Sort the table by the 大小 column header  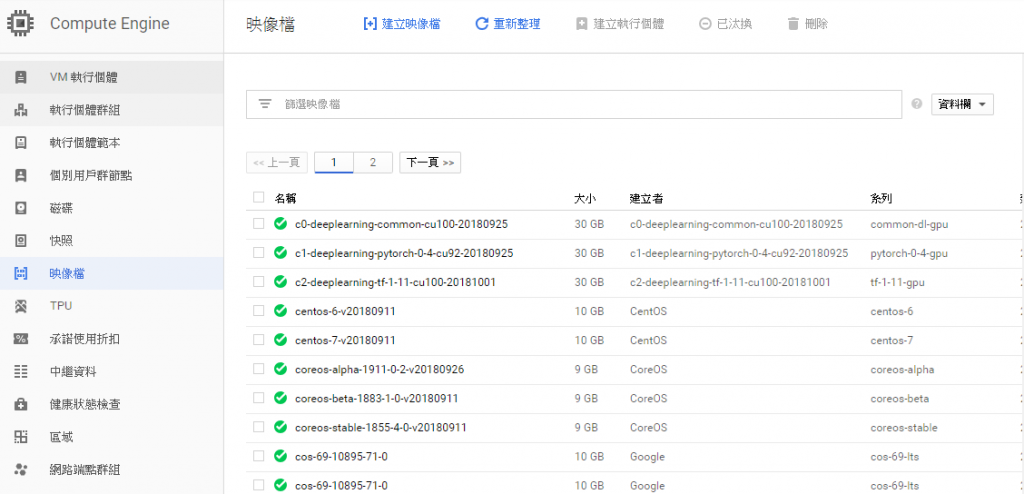coord(584,198)
